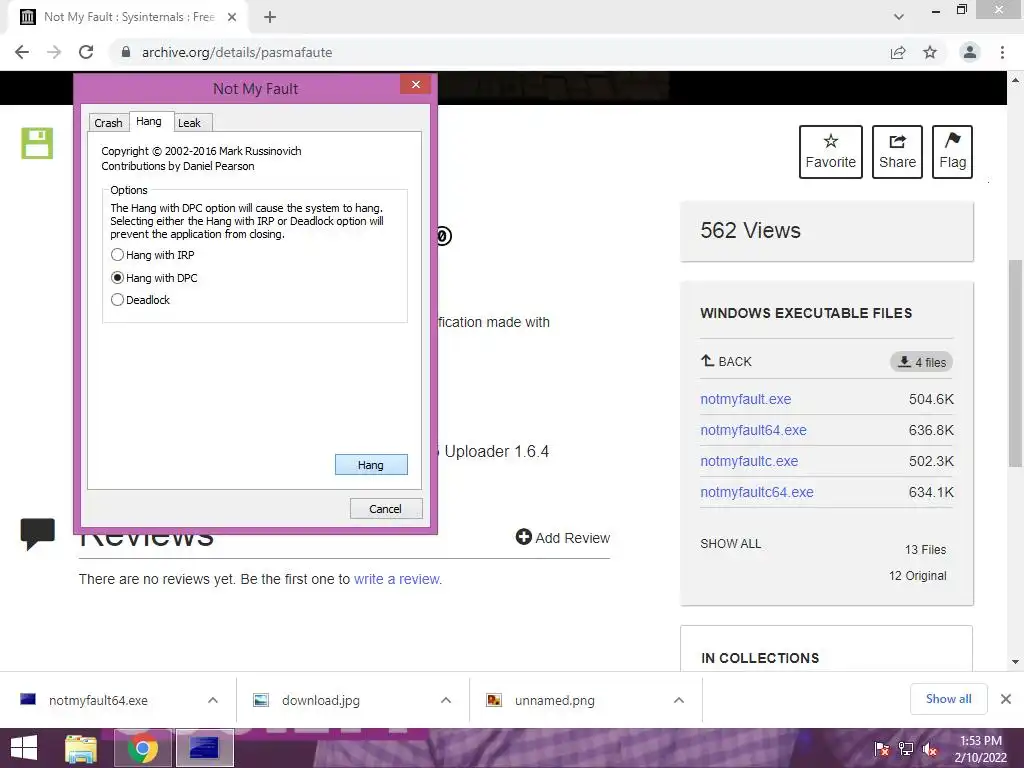
Task: Download all via 4 files button
Action: (x=921, y=362)
